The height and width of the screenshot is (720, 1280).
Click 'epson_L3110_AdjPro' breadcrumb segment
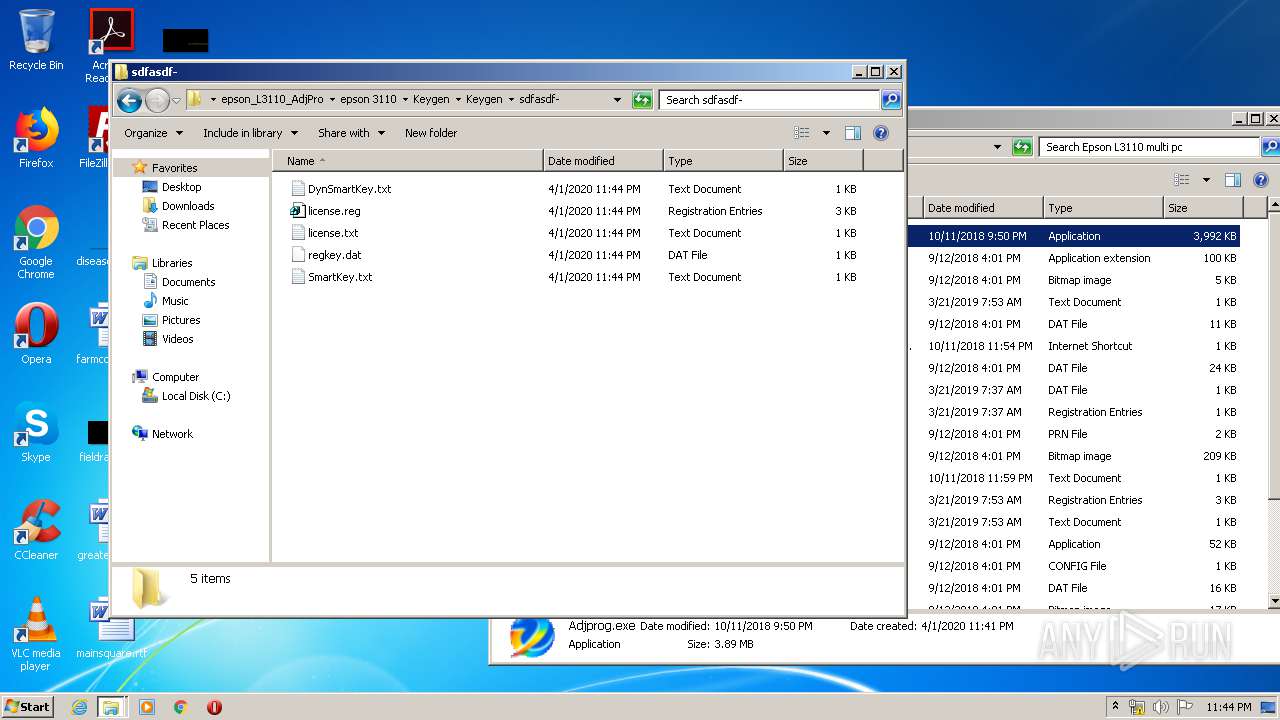coord(272,100)
